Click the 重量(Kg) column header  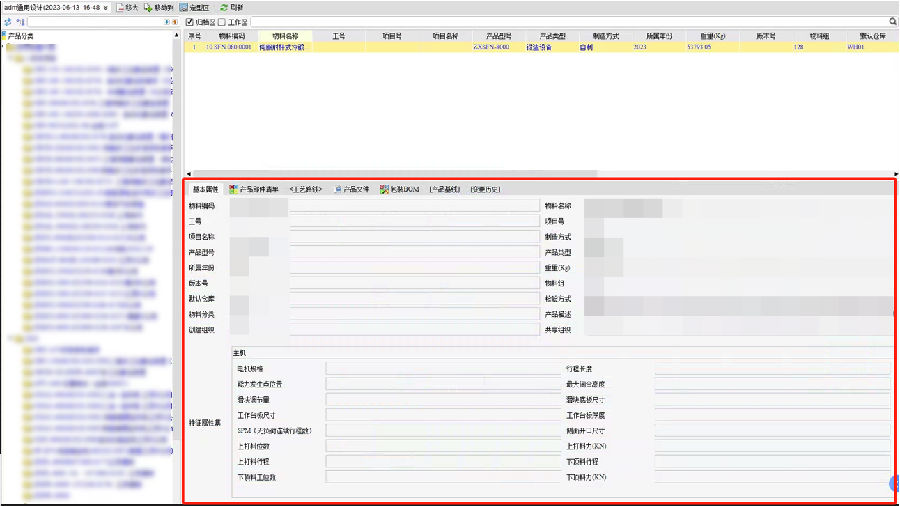pos(712,36)
